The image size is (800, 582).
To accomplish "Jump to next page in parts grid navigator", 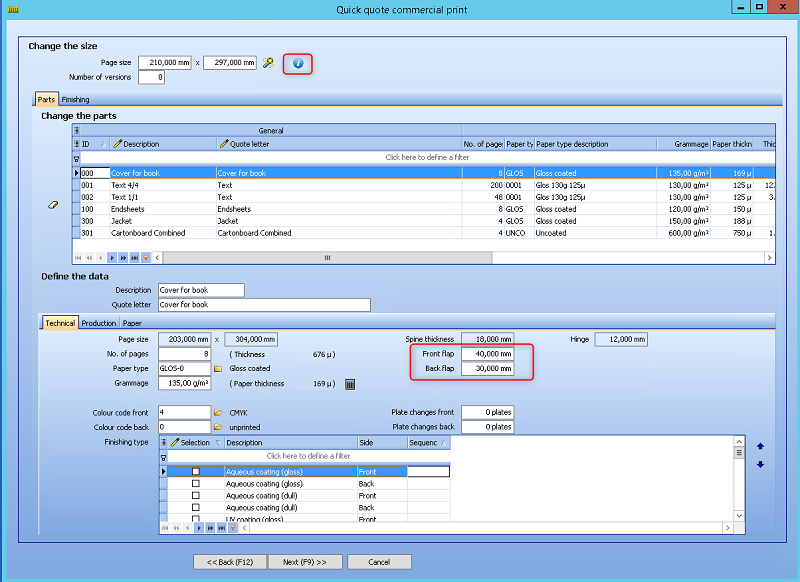I will pyautogui.click(x=123, y=258).
